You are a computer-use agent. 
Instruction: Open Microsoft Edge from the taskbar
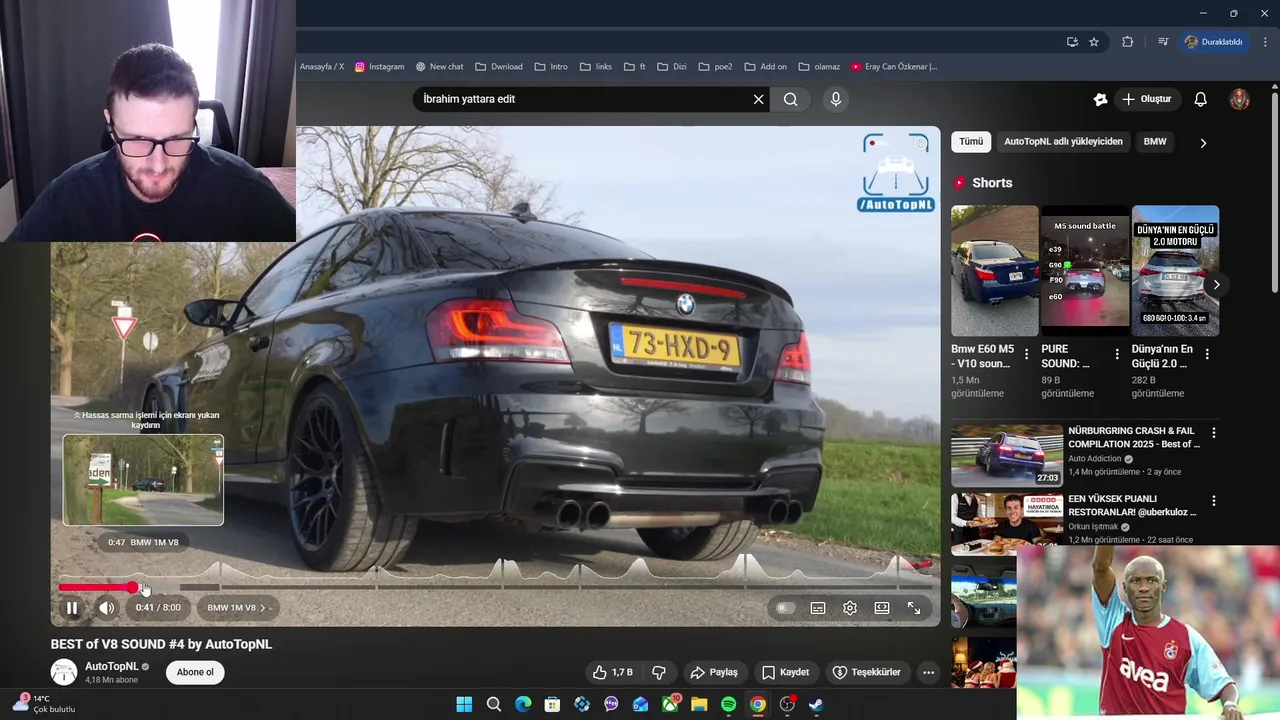tap(523, 704)
